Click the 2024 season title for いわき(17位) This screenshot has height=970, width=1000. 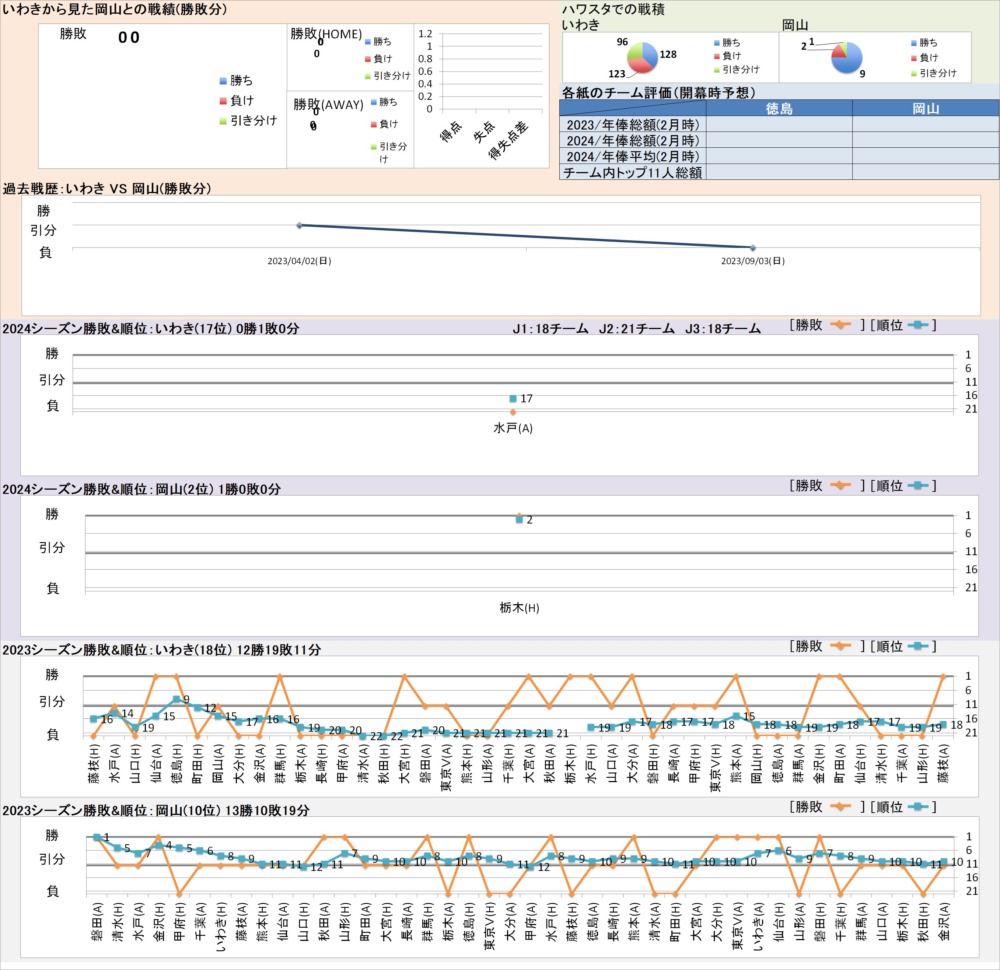click(151, 328)
